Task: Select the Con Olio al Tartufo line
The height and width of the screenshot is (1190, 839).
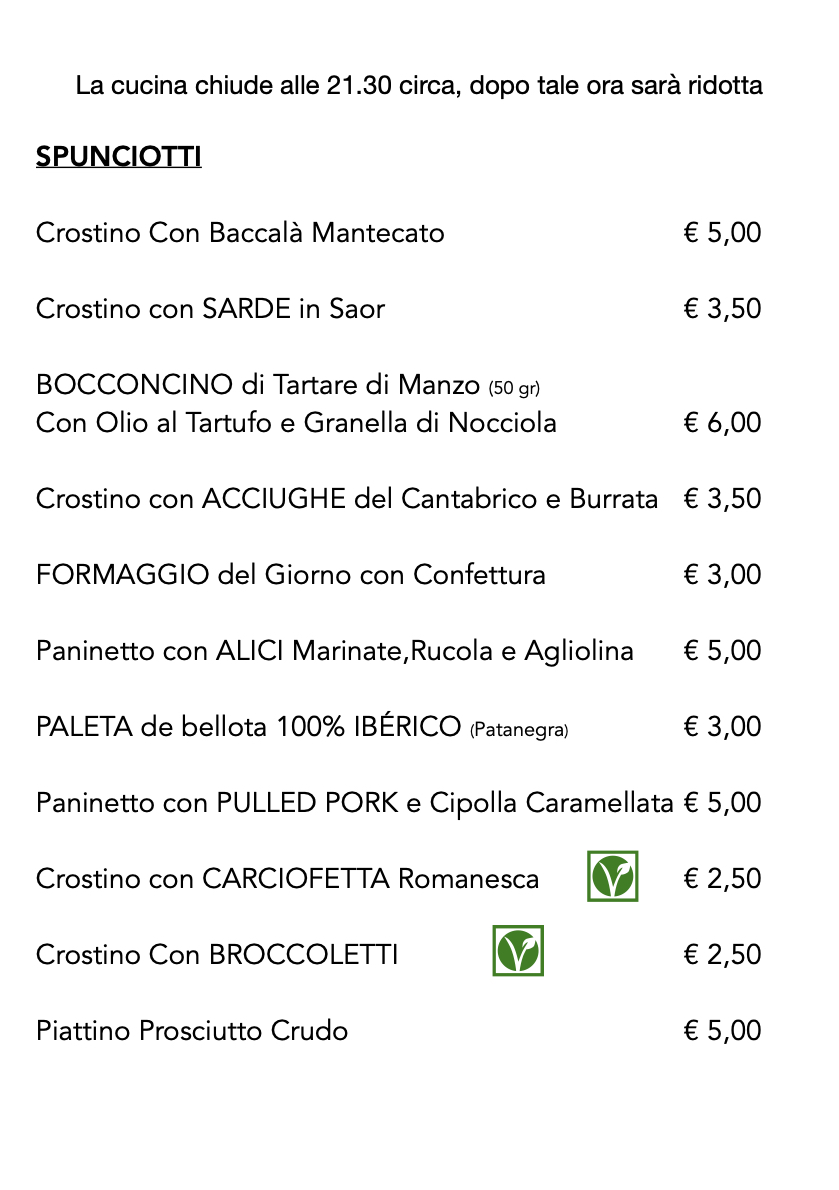Action: pos(296,423)
